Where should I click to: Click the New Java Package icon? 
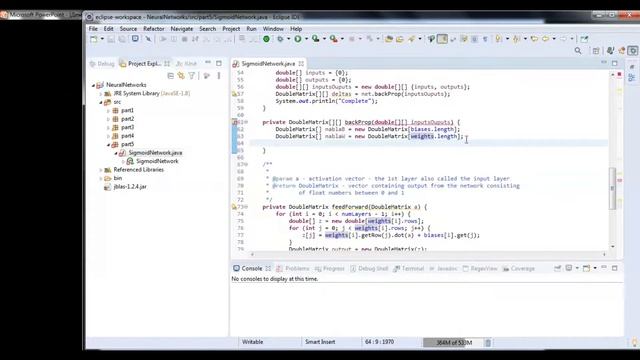(389, 39)
